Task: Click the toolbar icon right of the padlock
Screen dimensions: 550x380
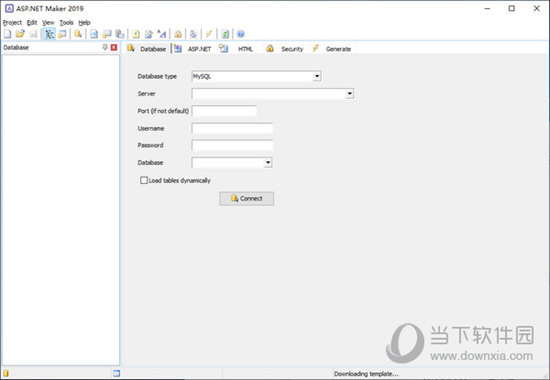Action: [x=193, y=34]
